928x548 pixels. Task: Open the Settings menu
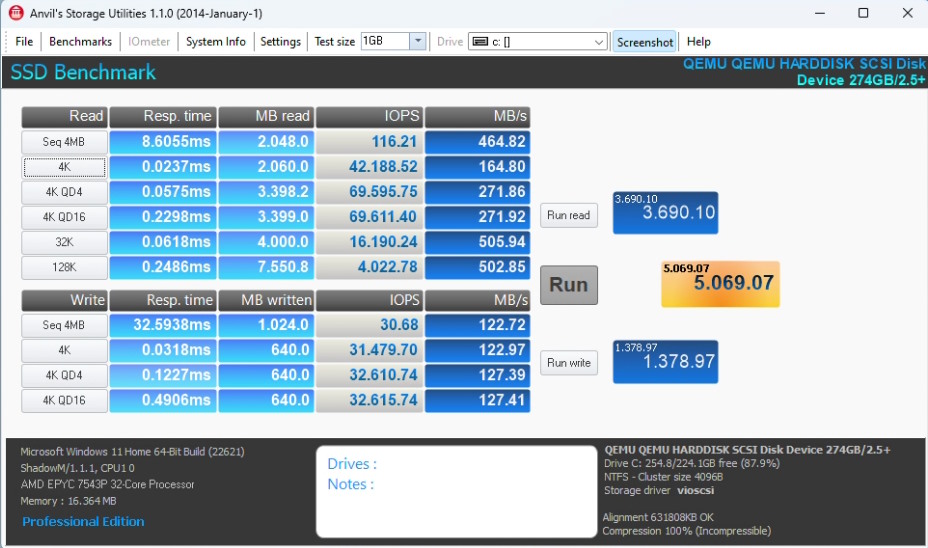click(281, 41)
